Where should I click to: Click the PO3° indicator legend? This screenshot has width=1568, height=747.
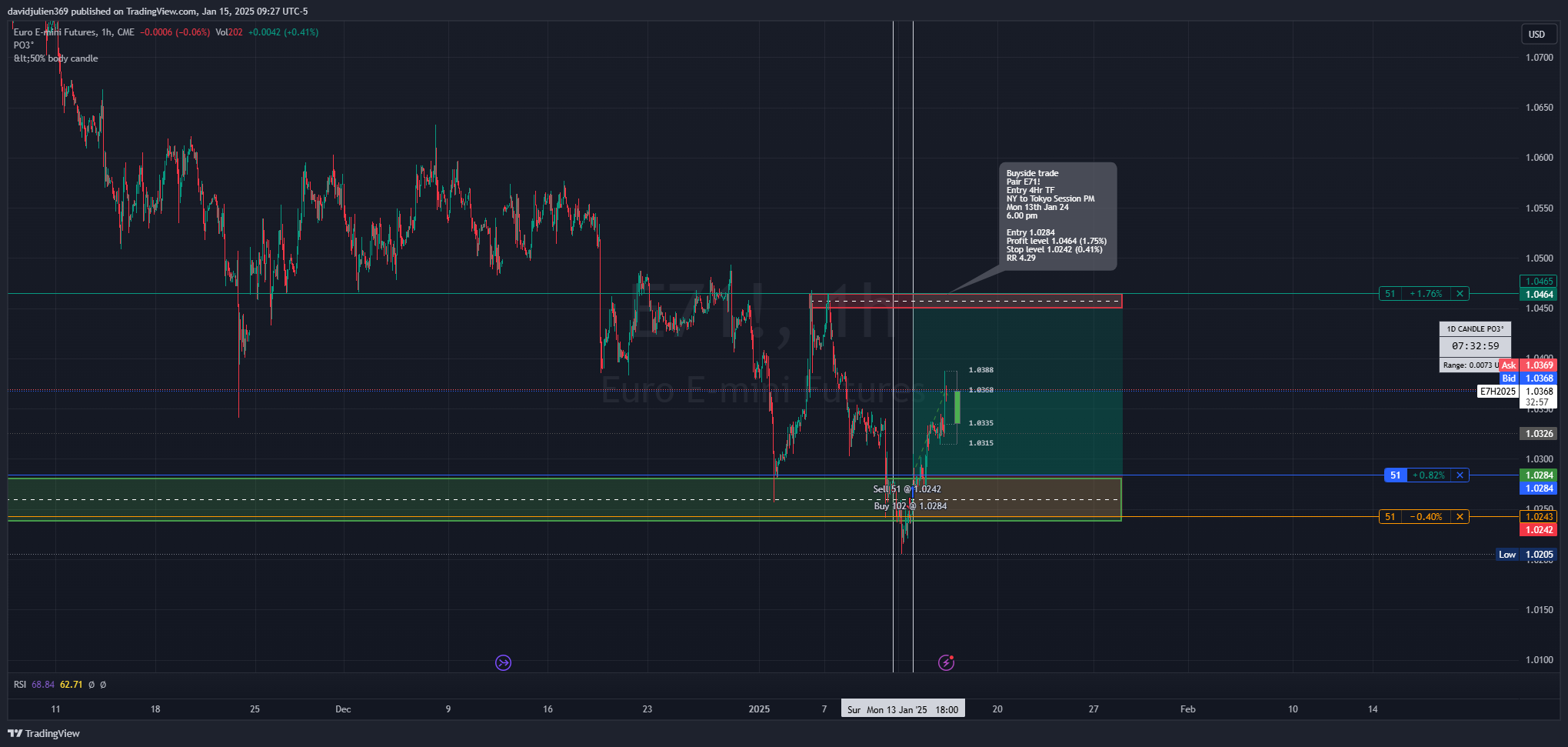click(x=24, y=45)
